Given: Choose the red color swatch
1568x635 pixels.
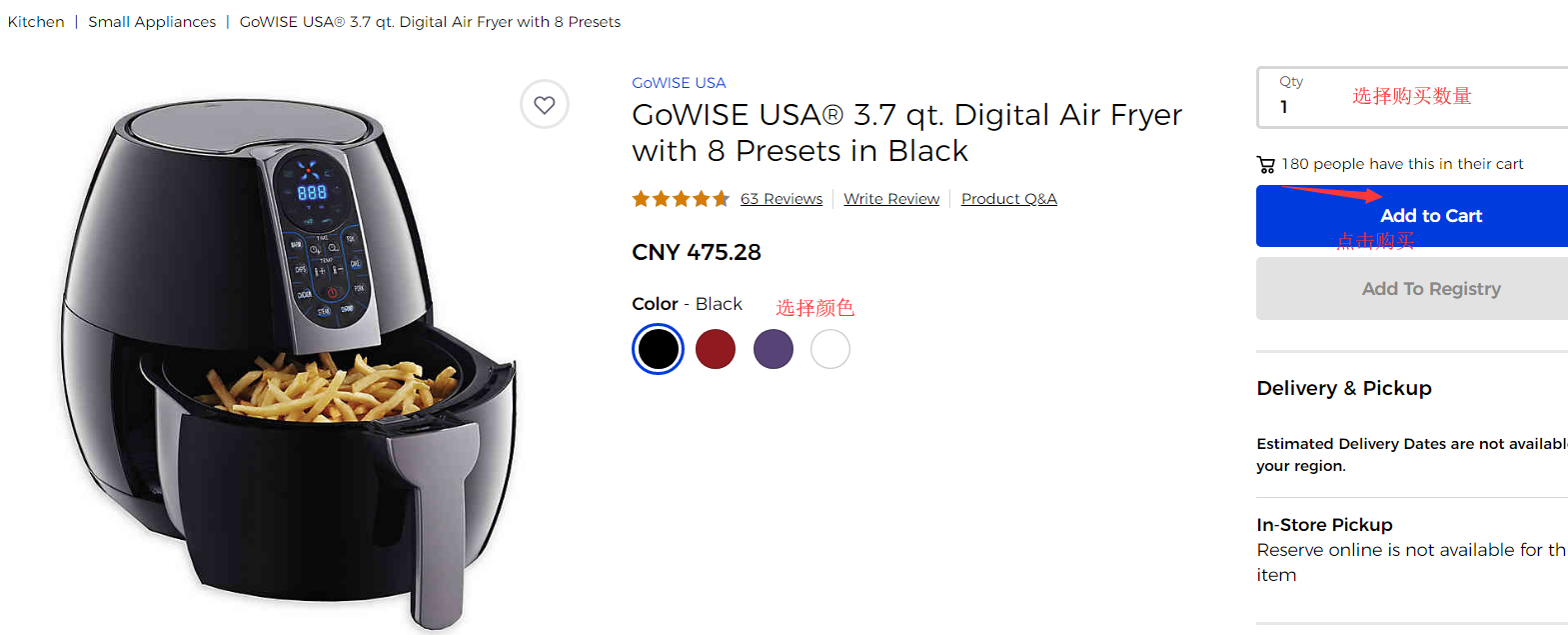Looking at the screenshot, I should coord(716,349).
